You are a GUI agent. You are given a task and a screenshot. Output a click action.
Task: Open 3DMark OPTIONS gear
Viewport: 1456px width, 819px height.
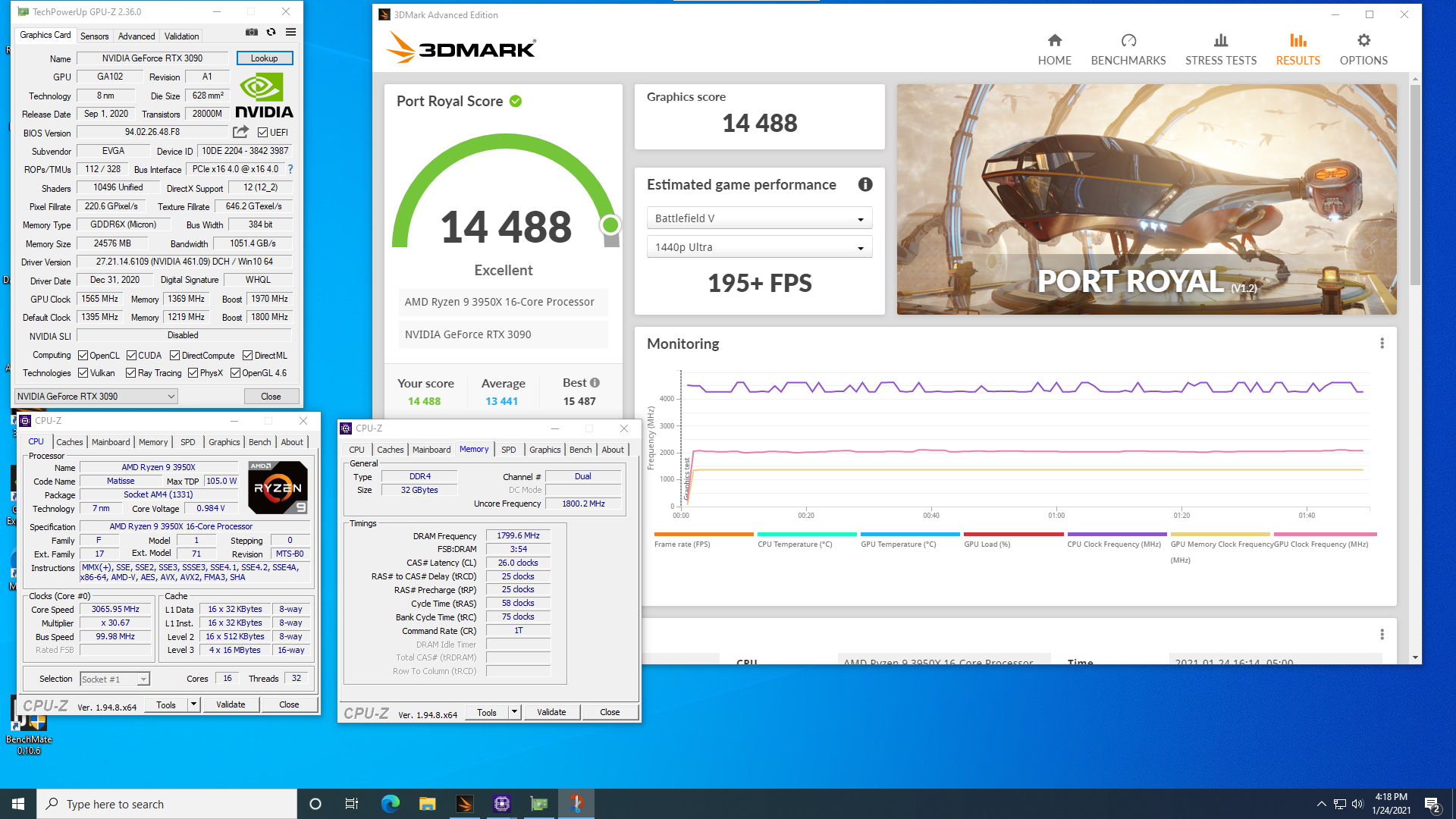1363,49
